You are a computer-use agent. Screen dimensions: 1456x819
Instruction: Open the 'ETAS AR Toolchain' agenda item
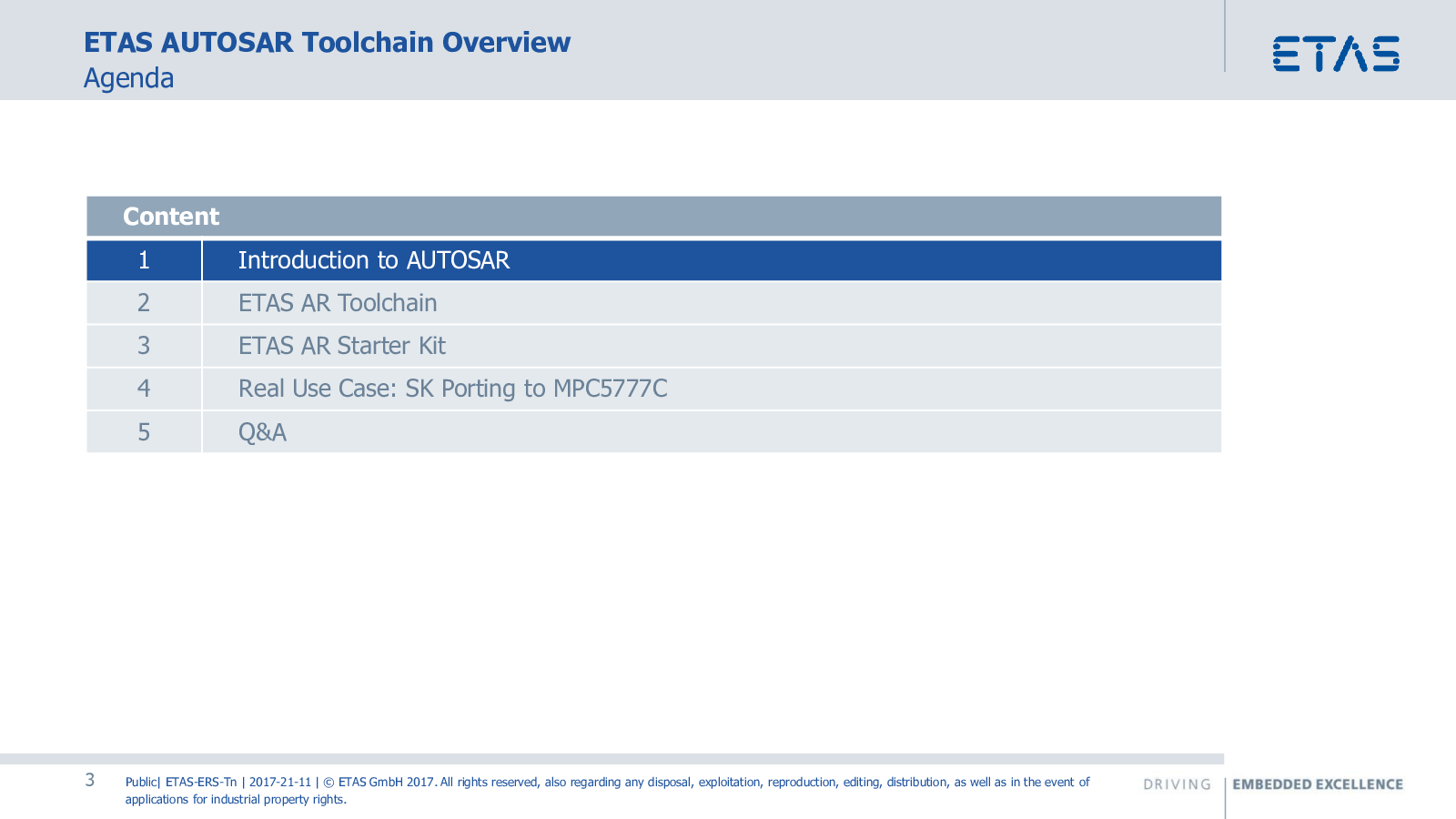[x=338, y=303]
